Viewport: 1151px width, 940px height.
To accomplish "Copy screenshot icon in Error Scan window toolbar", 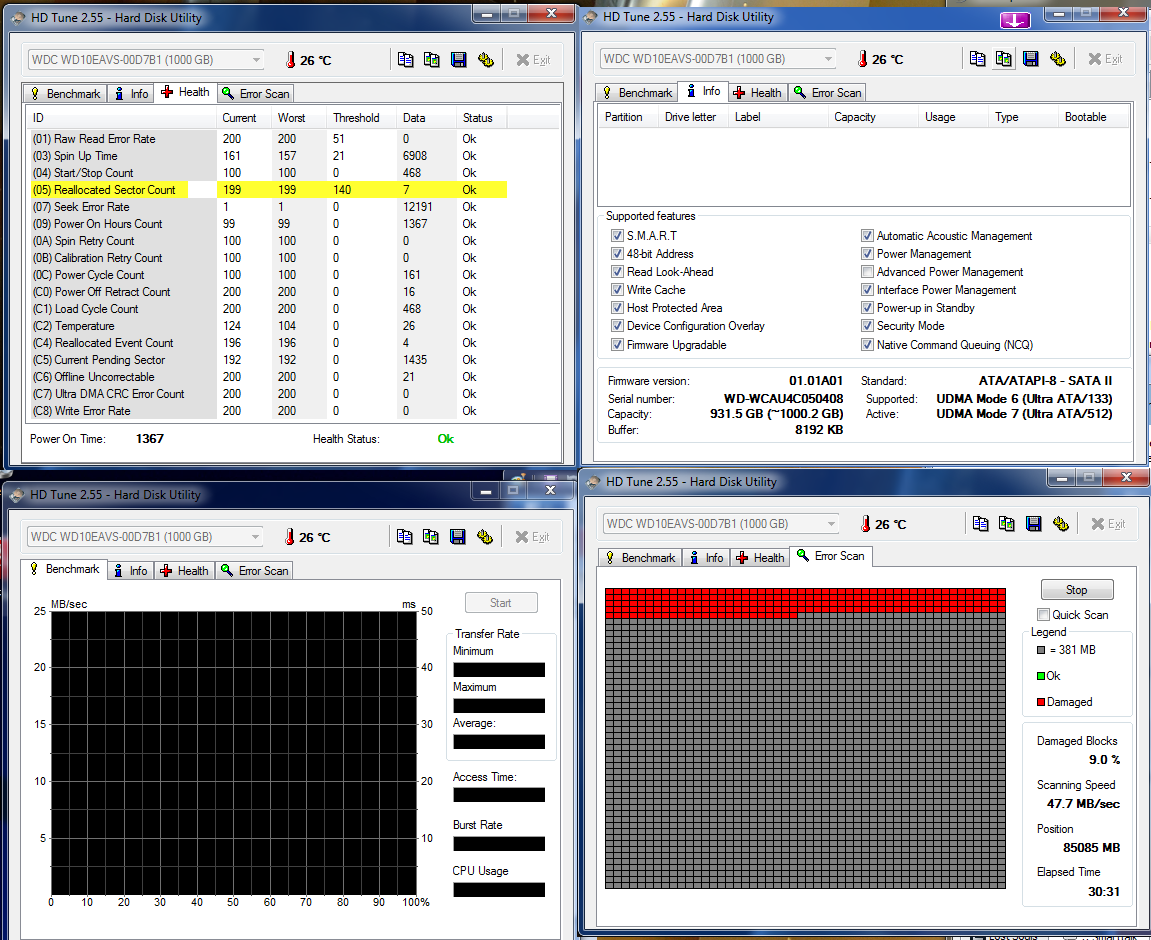I will pos(1006,523).
